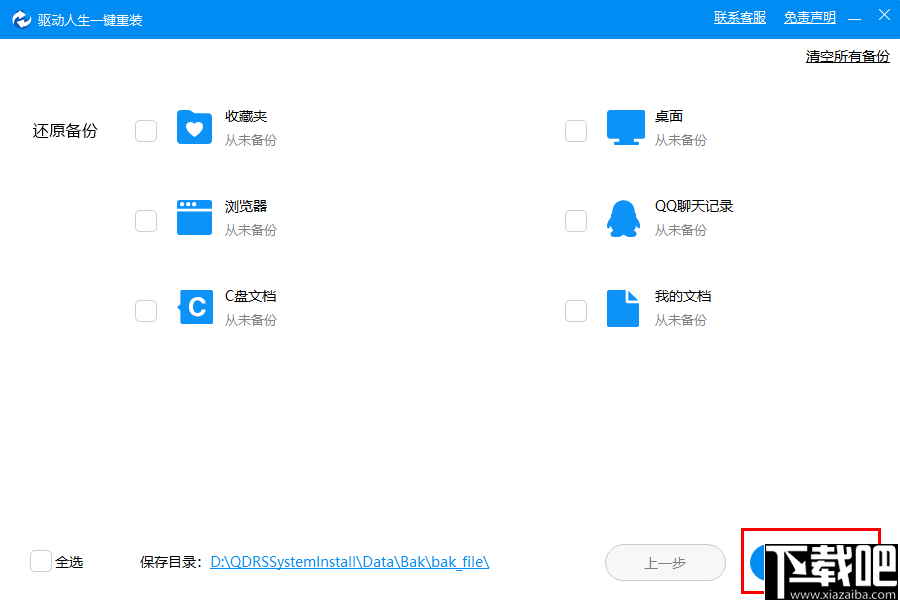Click the 上一步 previous step button

tap(665, 562)
